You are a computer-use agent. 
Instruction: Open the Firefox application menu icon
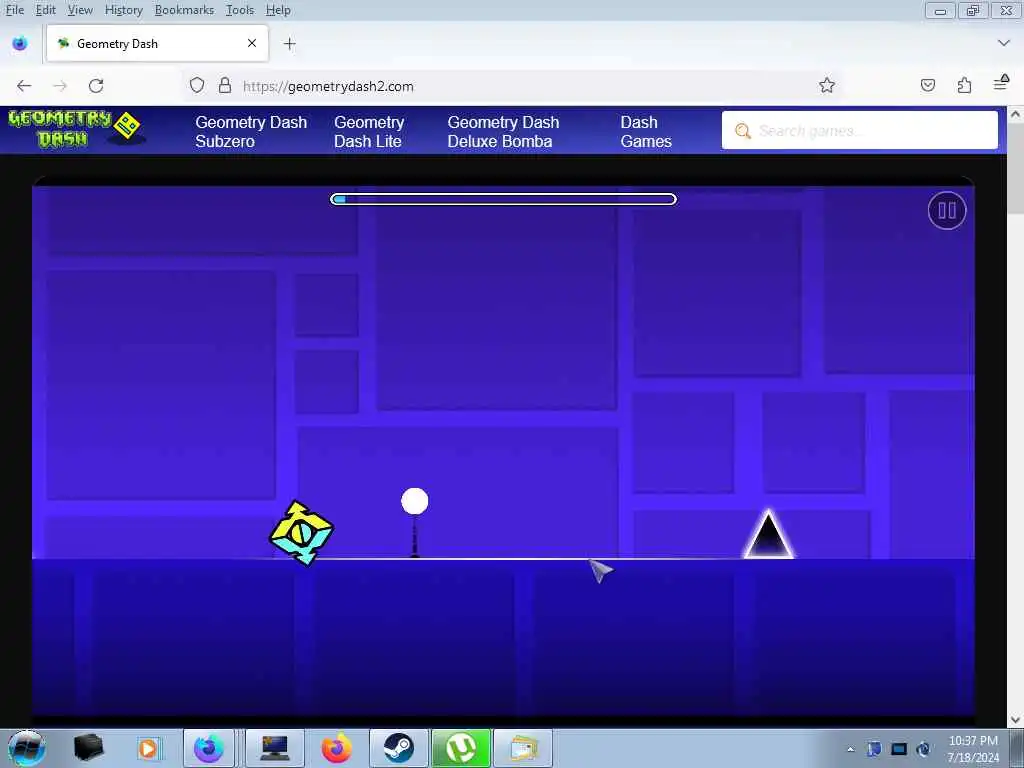(x=1000, y=83)
